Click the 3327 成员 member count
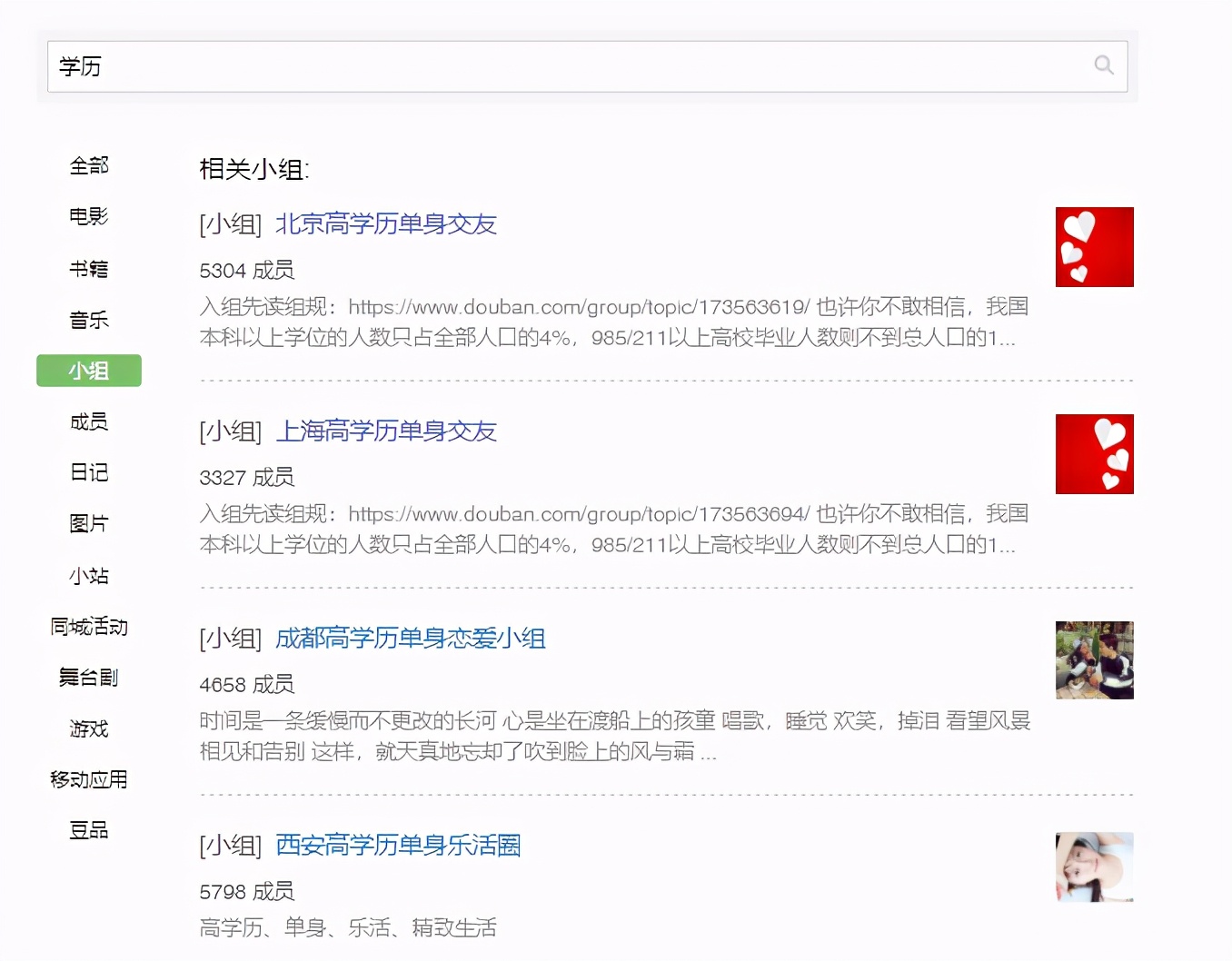1232x961 pixels. (x=247, y=478)
